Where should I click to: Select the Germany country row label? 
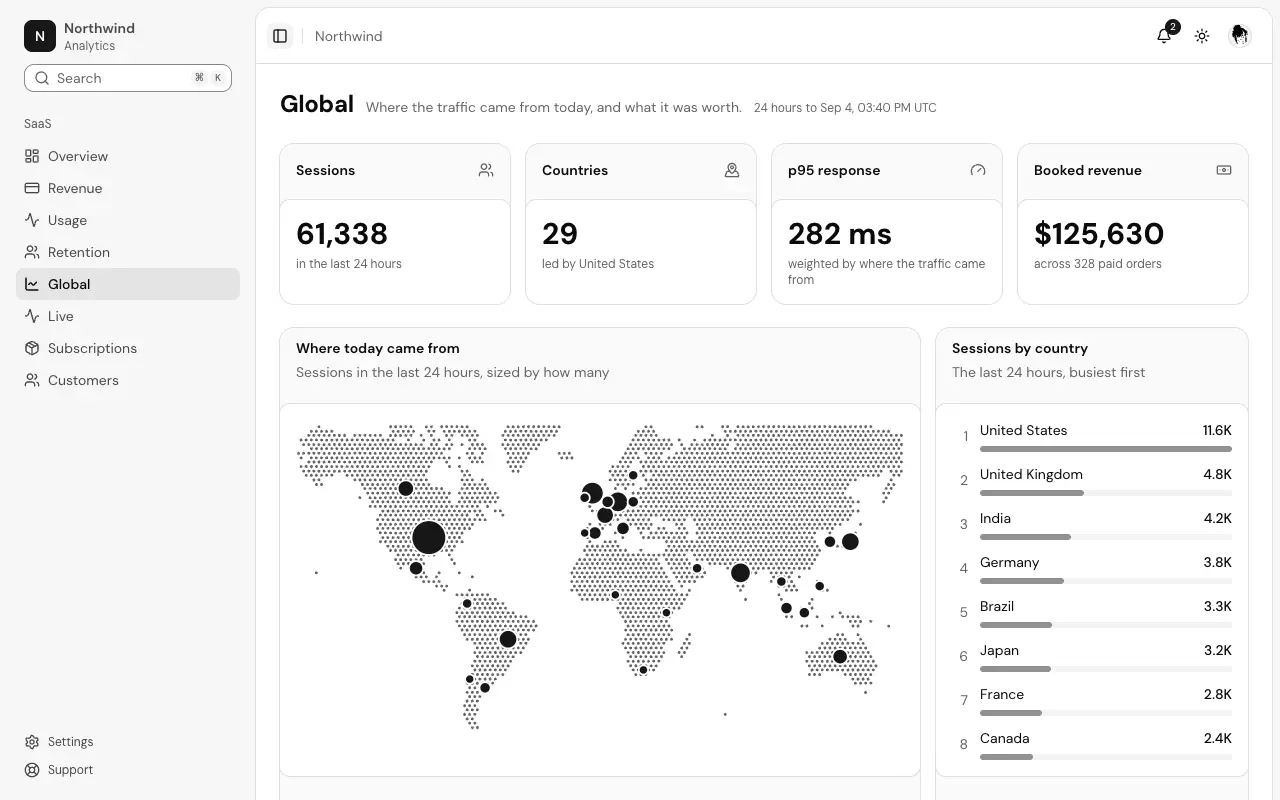pos(1009,562)
